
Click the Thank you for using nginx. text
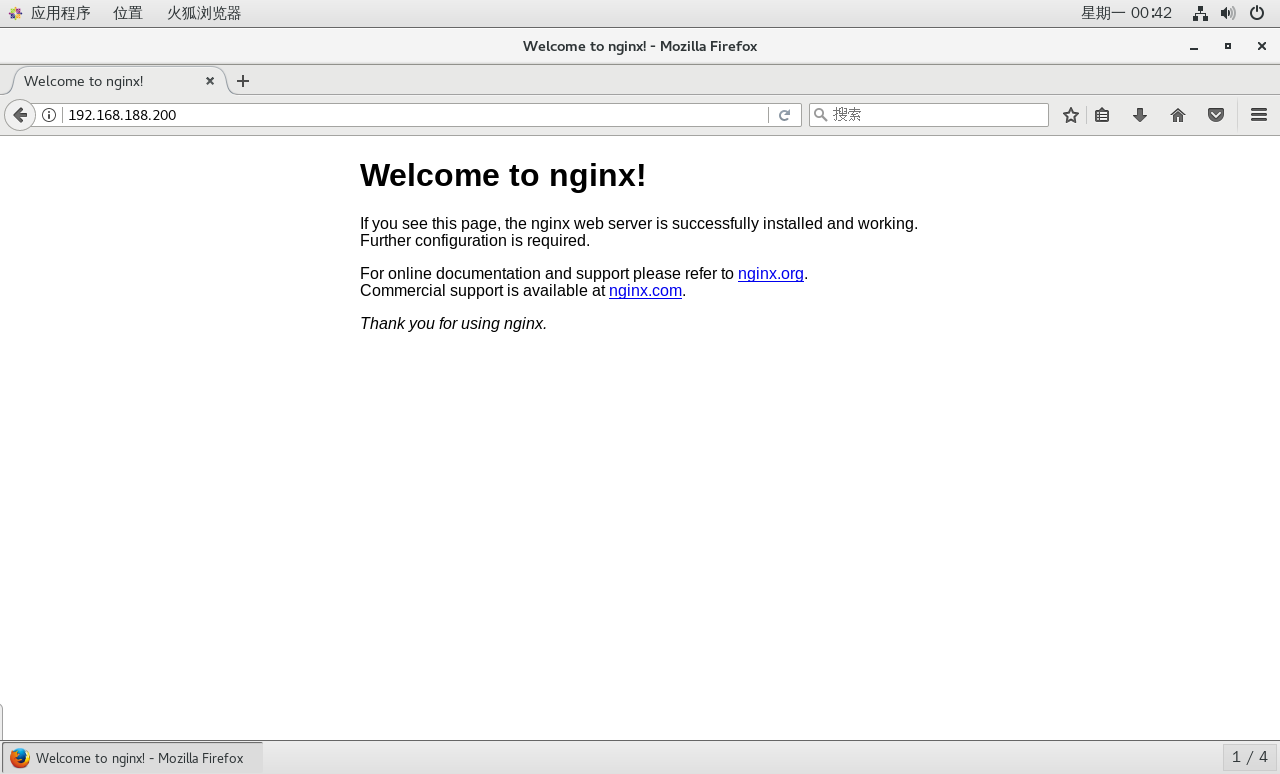tap(453, 324)
